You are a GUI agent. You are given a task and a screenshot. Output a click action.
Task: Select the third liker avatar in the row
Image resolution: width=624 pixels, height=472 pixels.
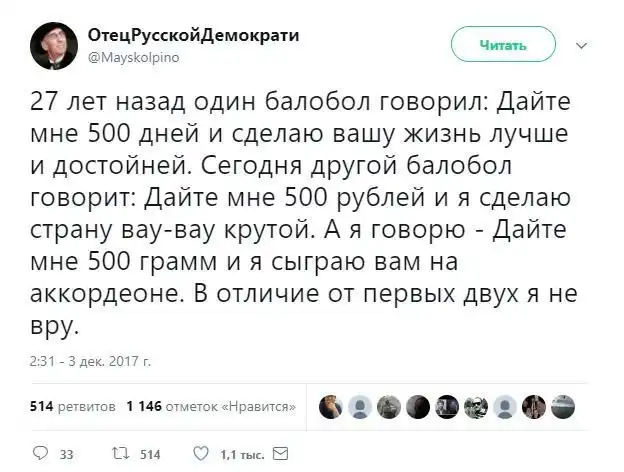pos(390,406)
